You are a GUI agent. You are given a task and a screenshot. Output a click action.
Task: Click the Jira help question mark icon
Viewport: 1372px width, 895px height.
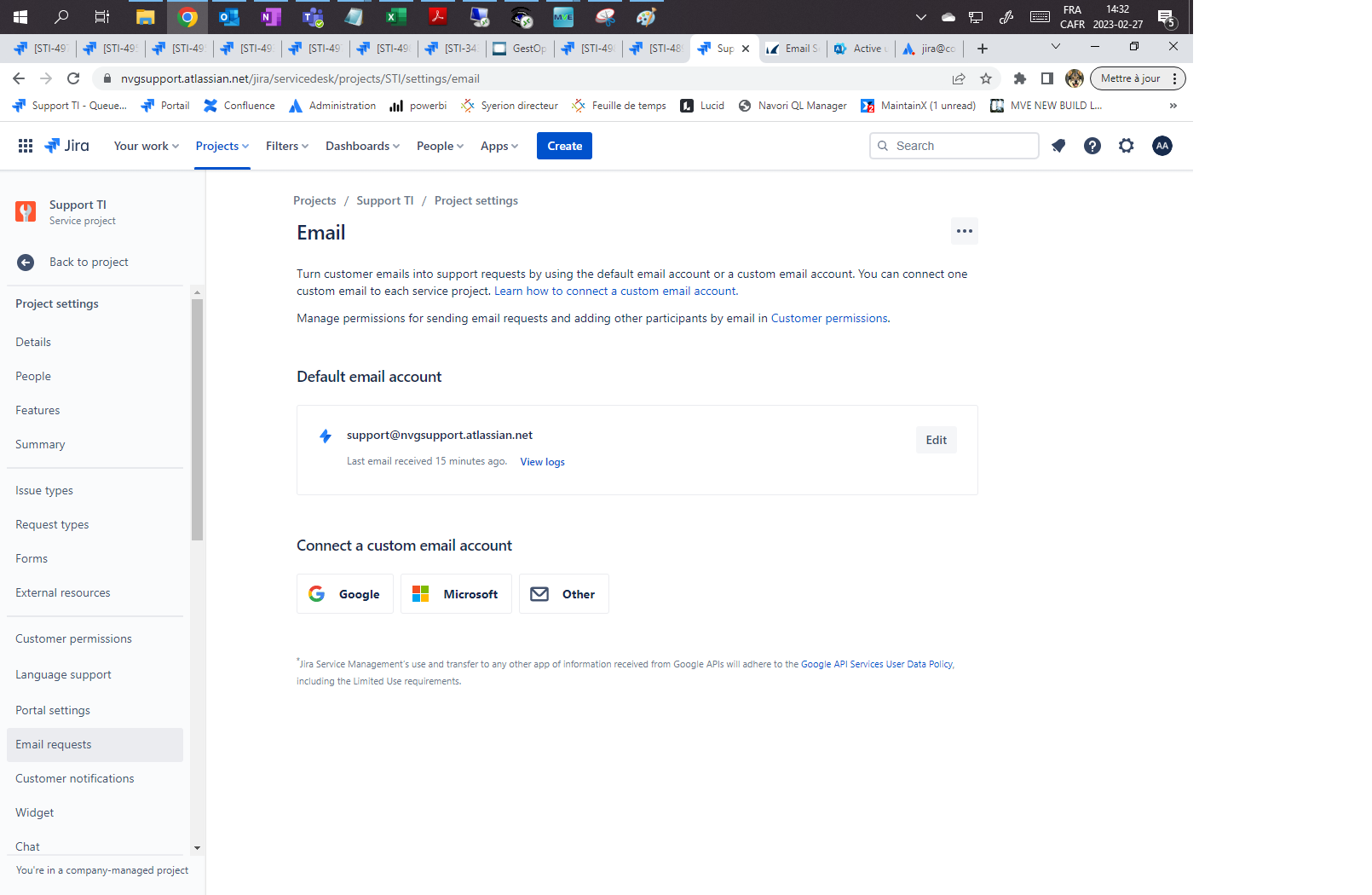point(1092,145)
